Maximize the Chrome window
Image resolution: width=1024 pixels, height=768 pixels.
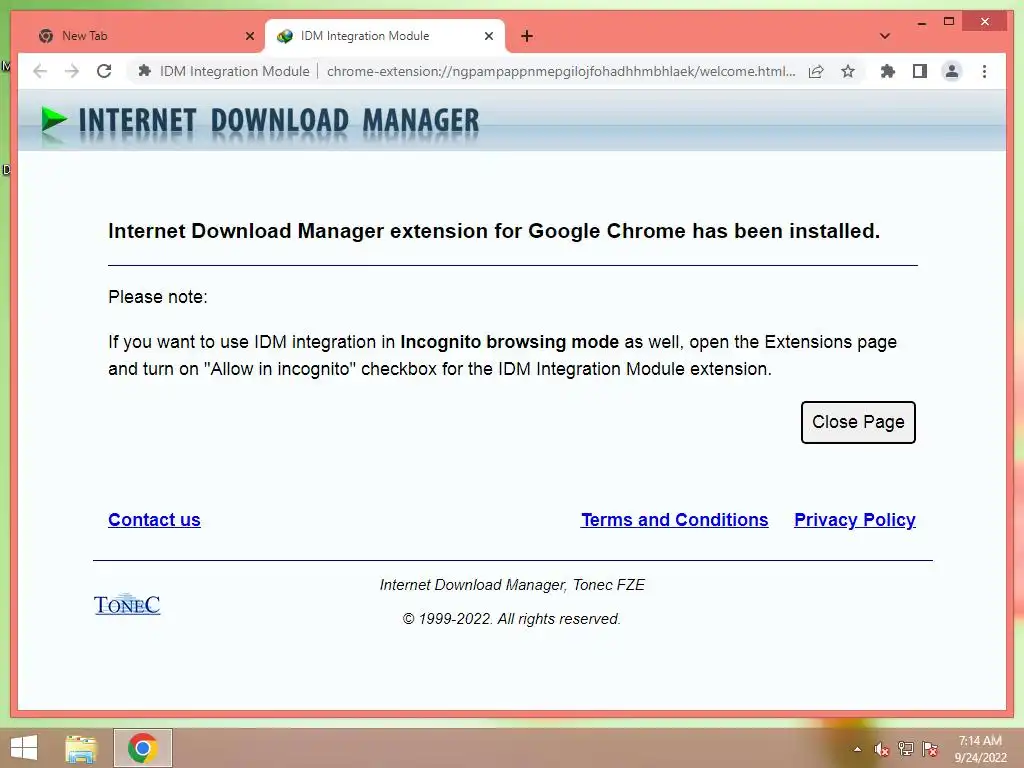click(x=949, y=22)
